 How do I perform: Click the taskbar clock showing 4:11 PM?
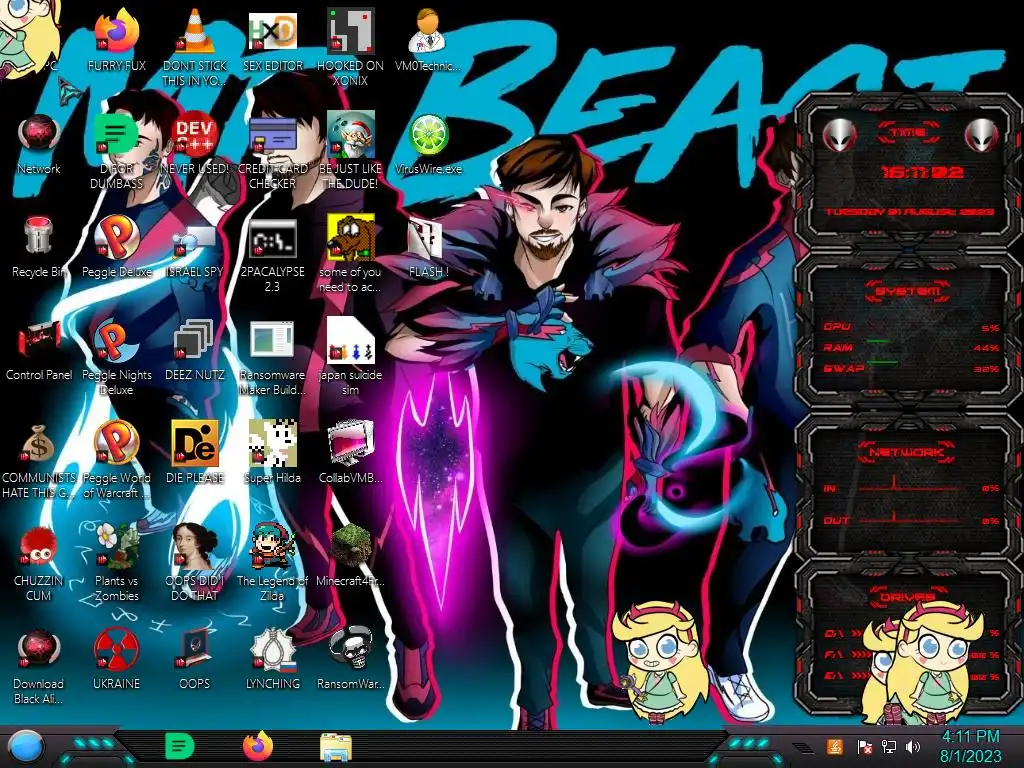click(x=970, y=746)
